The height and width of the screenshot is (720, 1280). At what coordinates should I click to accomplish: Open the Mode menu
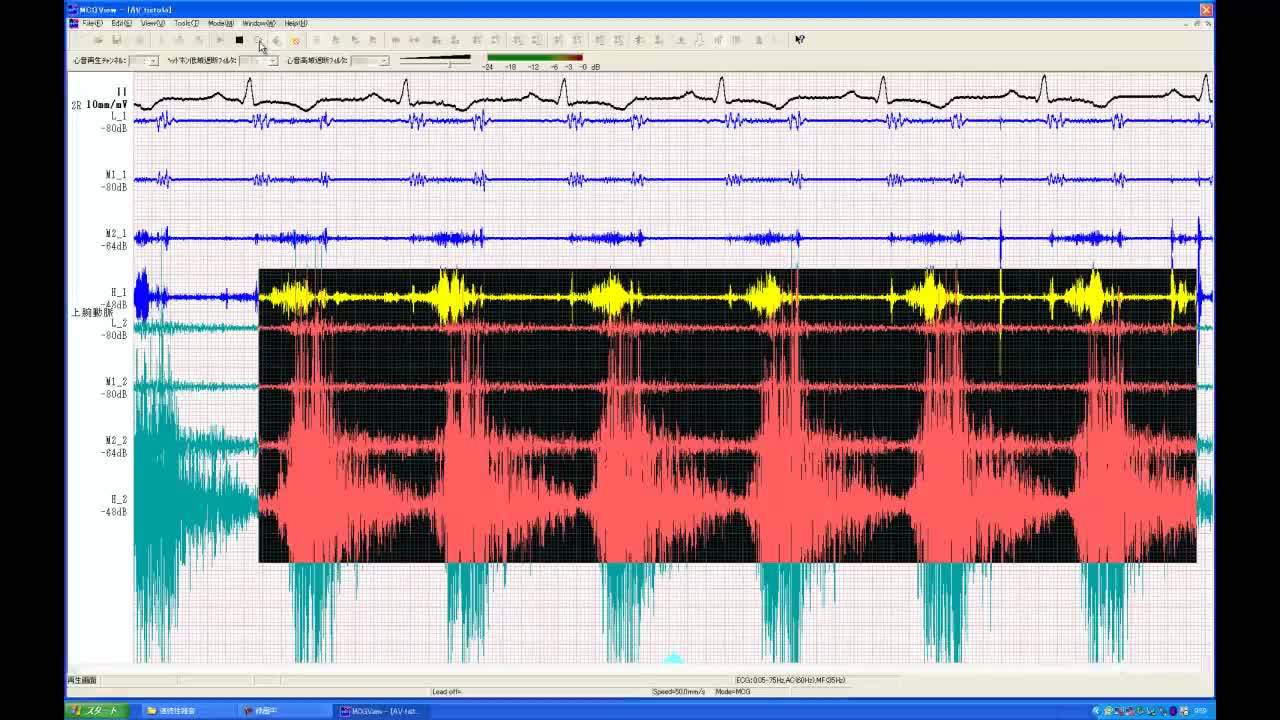tap(220, 23)
